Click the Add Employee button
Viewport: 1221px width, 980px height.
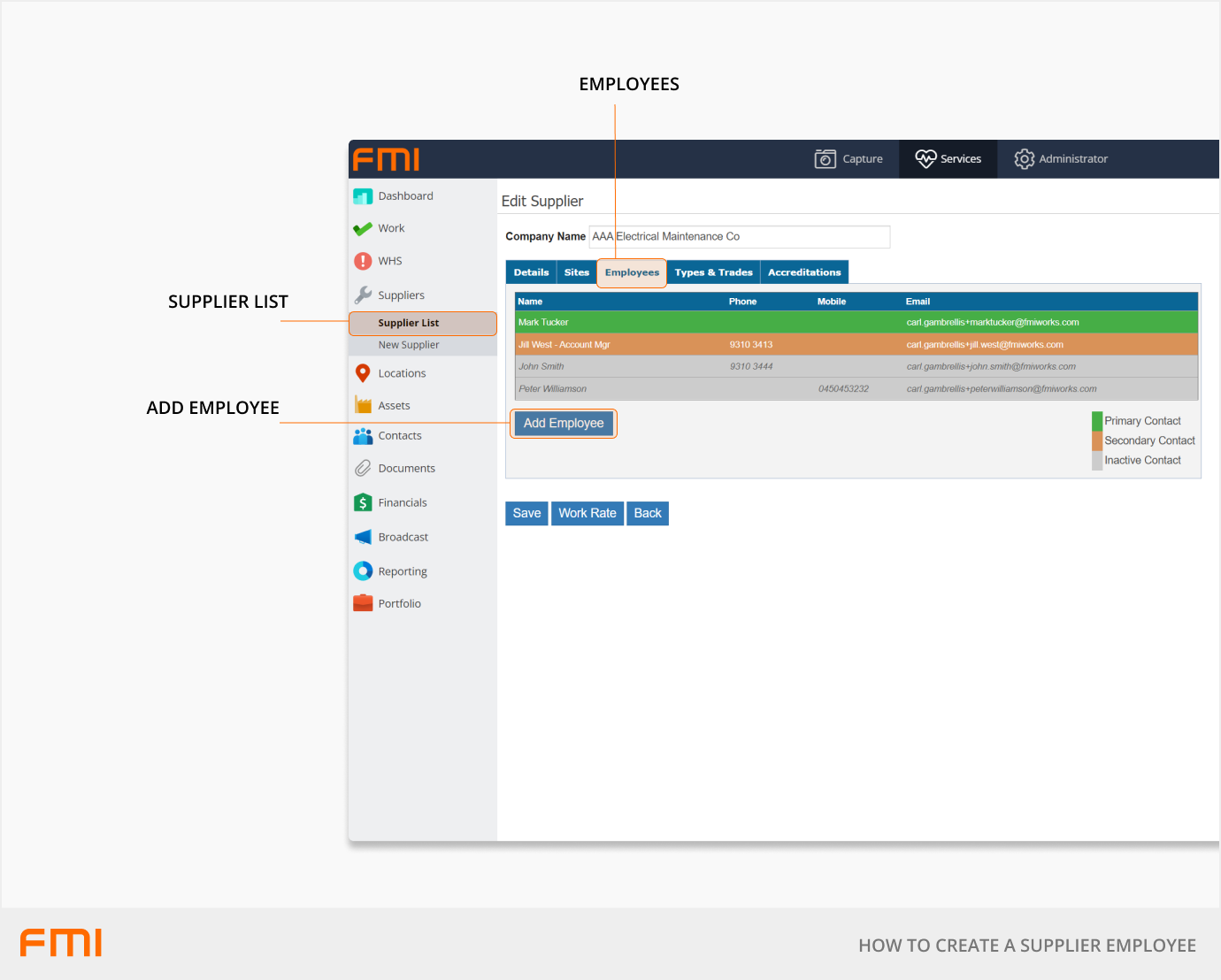tap(564, 424)
